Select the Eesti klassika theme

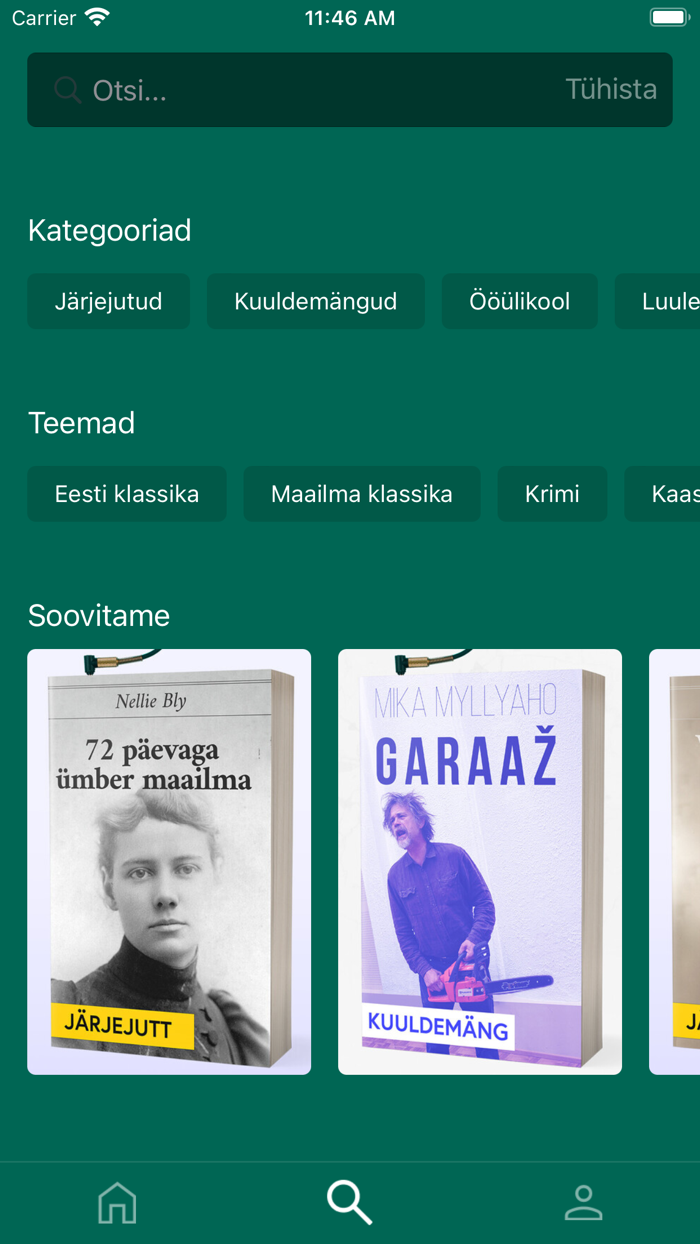(127, 494)
